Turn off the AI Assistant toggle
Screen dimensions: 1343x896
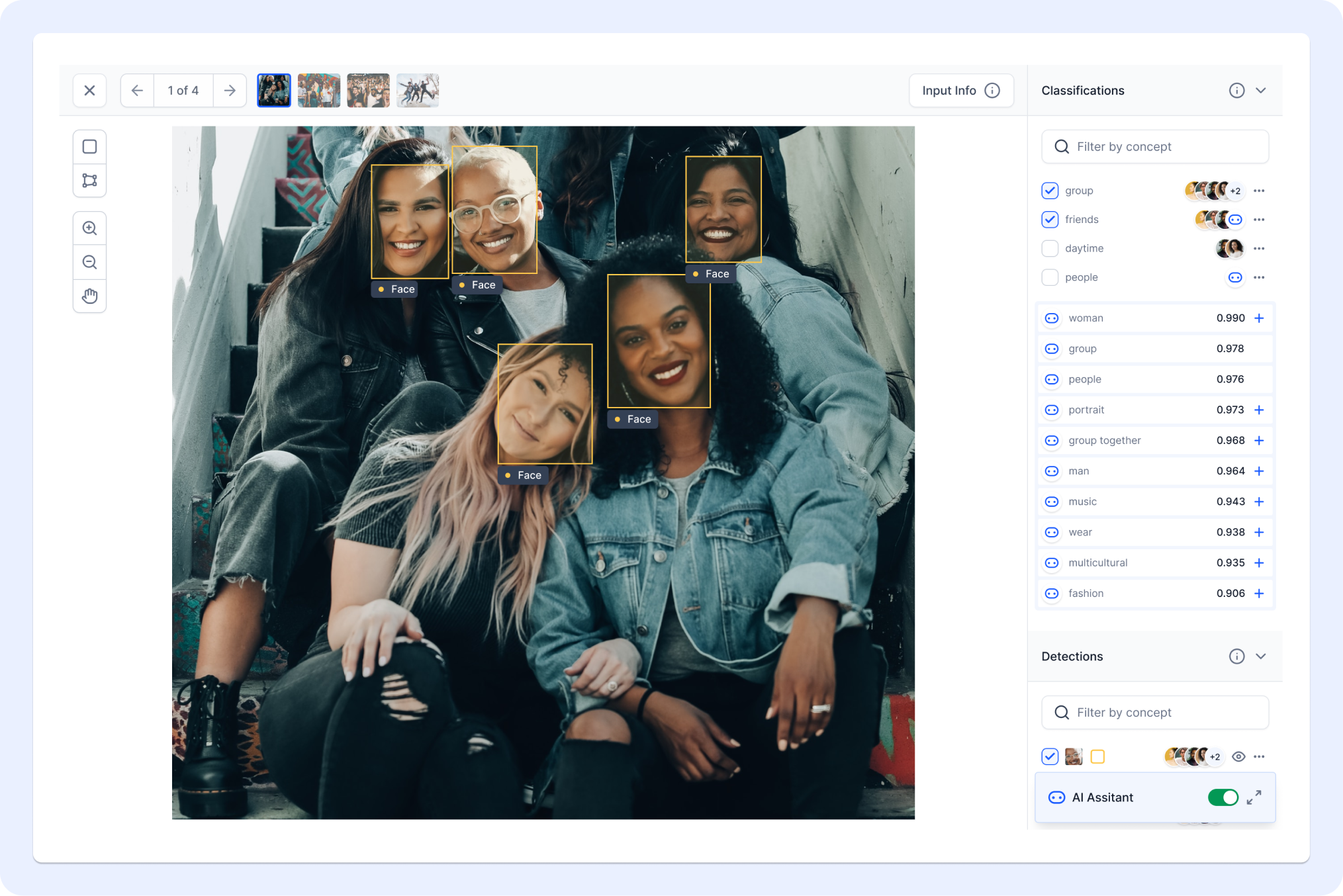pos(1223,797)
